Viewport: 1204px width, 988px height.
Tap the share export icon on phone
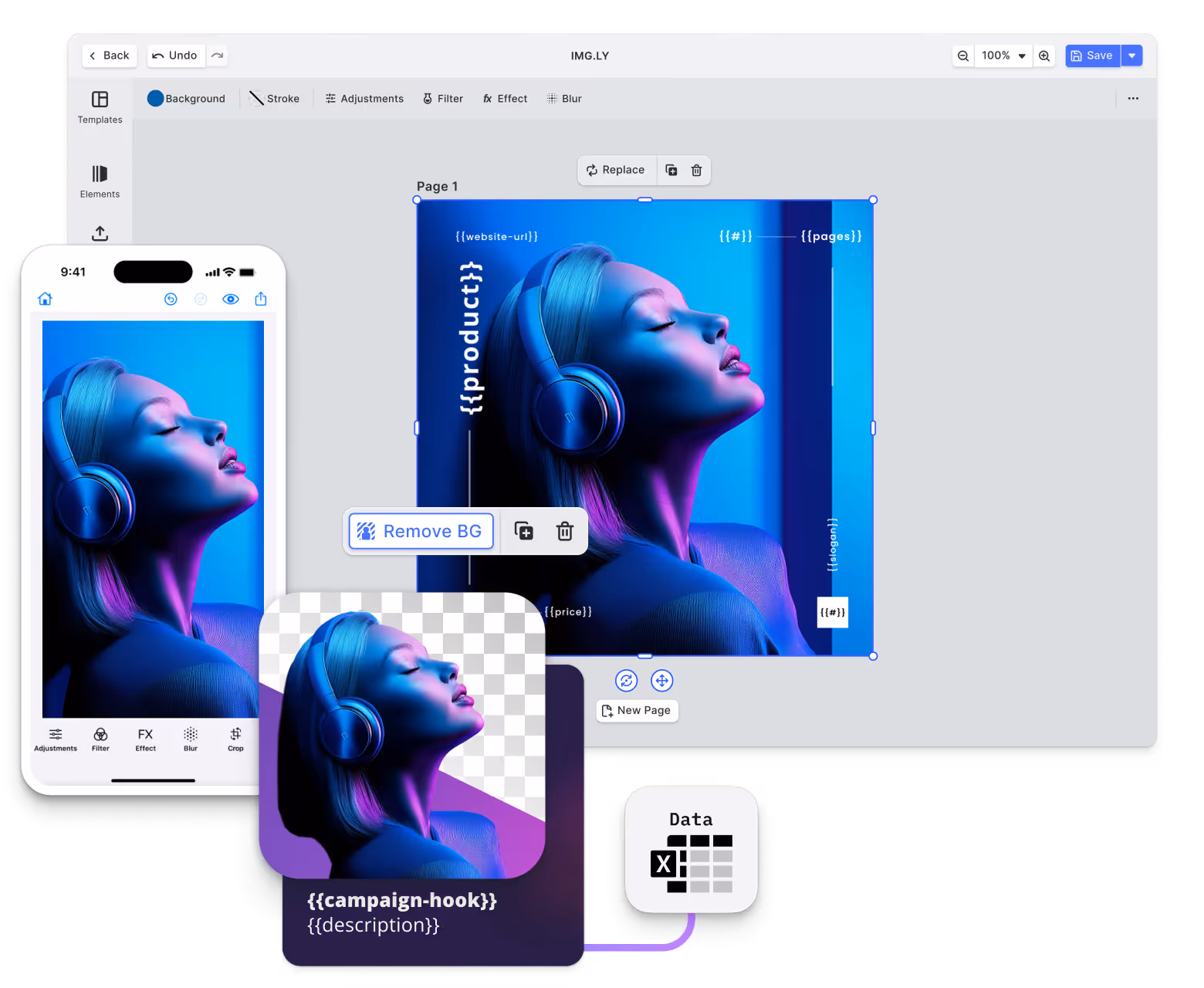click(261, 299)
